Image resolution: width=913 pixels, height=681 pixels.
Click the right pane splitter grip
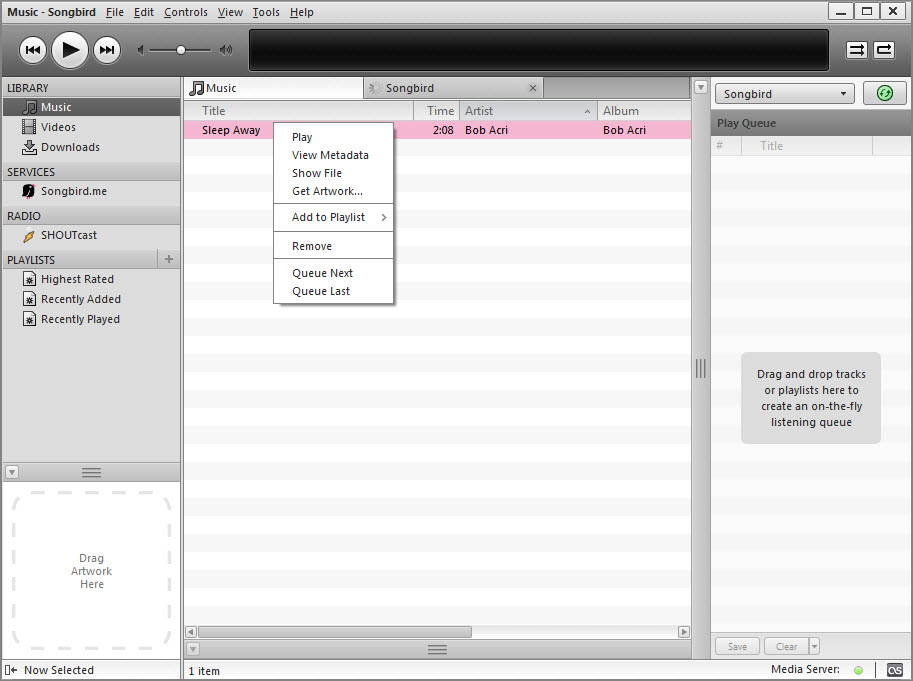[x=701, y=368]
